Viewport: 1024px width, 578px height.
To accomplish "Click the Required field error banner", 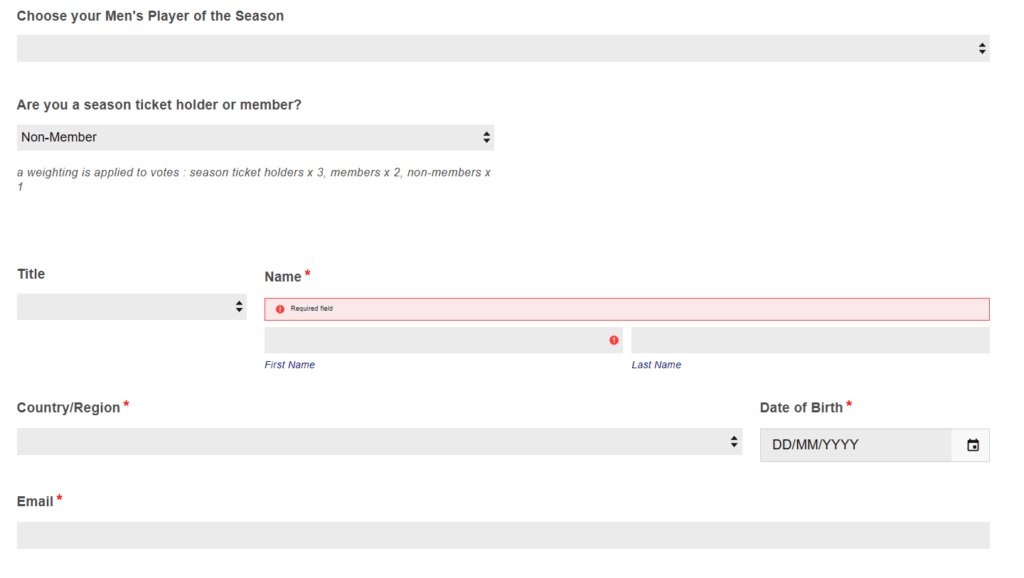I will coord(626,309).
